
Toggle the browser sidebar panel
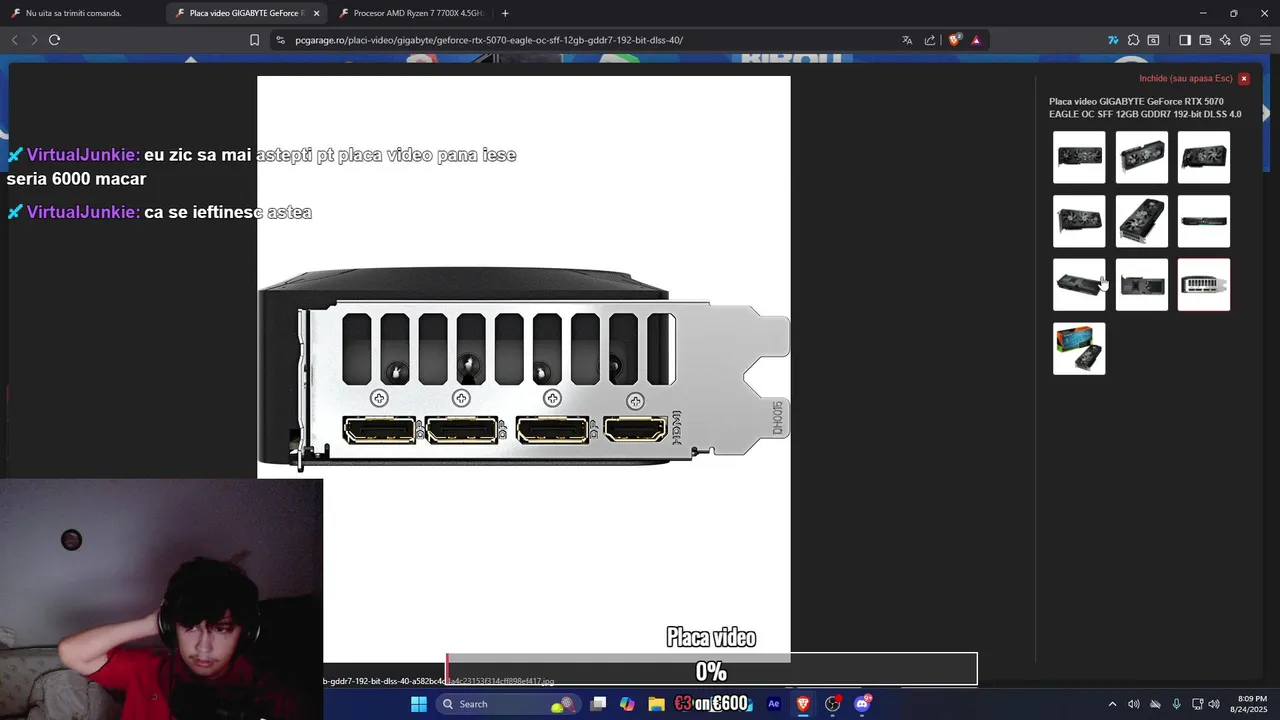[1185, 40]
